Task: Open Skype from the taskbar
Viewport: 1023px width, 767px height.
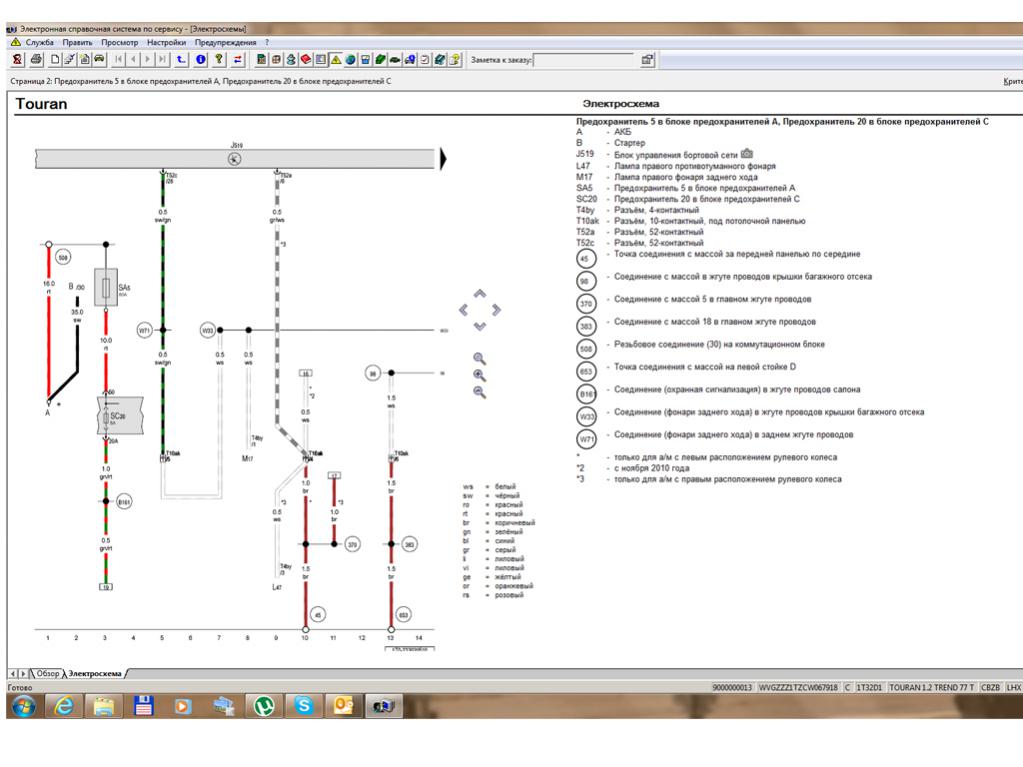Action: pyautogui.click(x=303, y=706)
